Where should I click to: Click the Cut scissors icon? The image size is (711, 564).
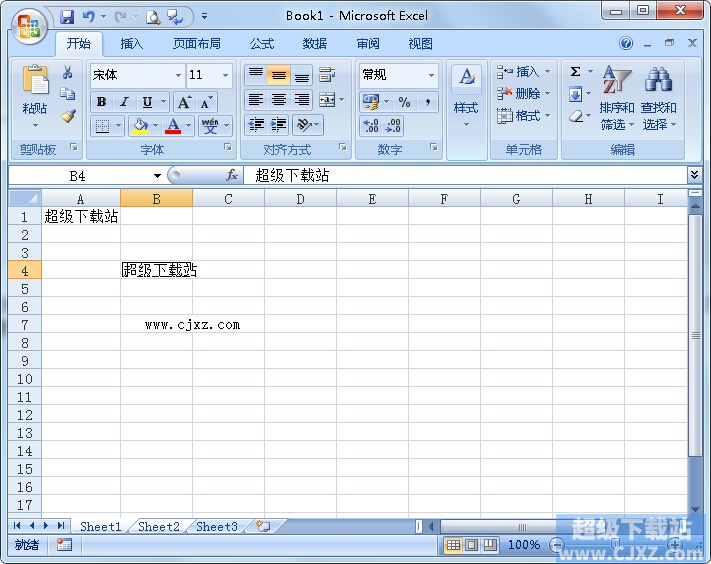click(68, 72)
